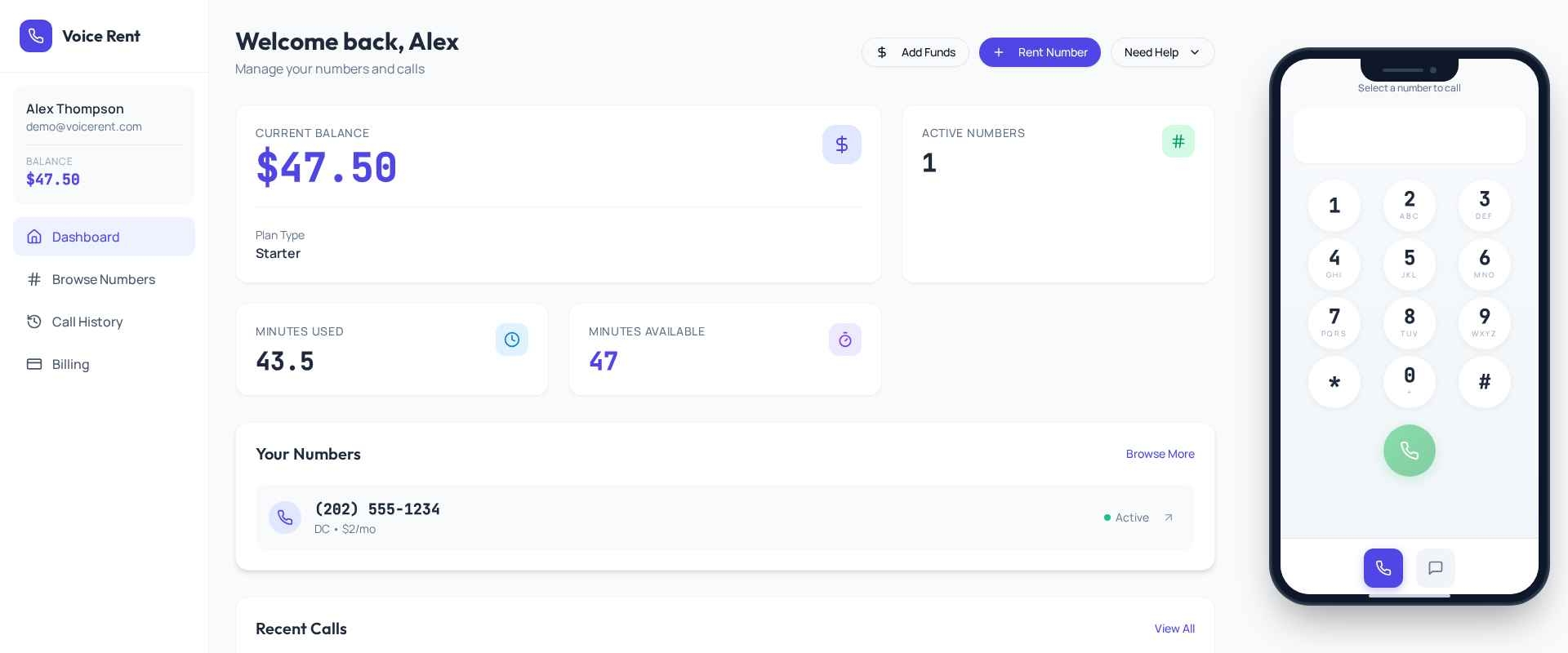Open the Billing section

[x=70, y=364]
